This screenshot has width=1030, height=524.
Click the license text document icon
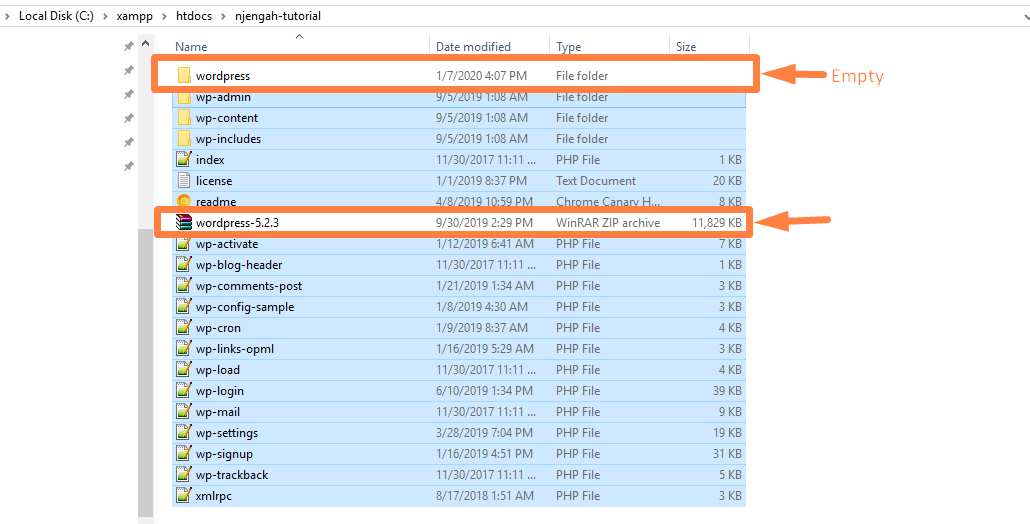(x=184, y=181)
